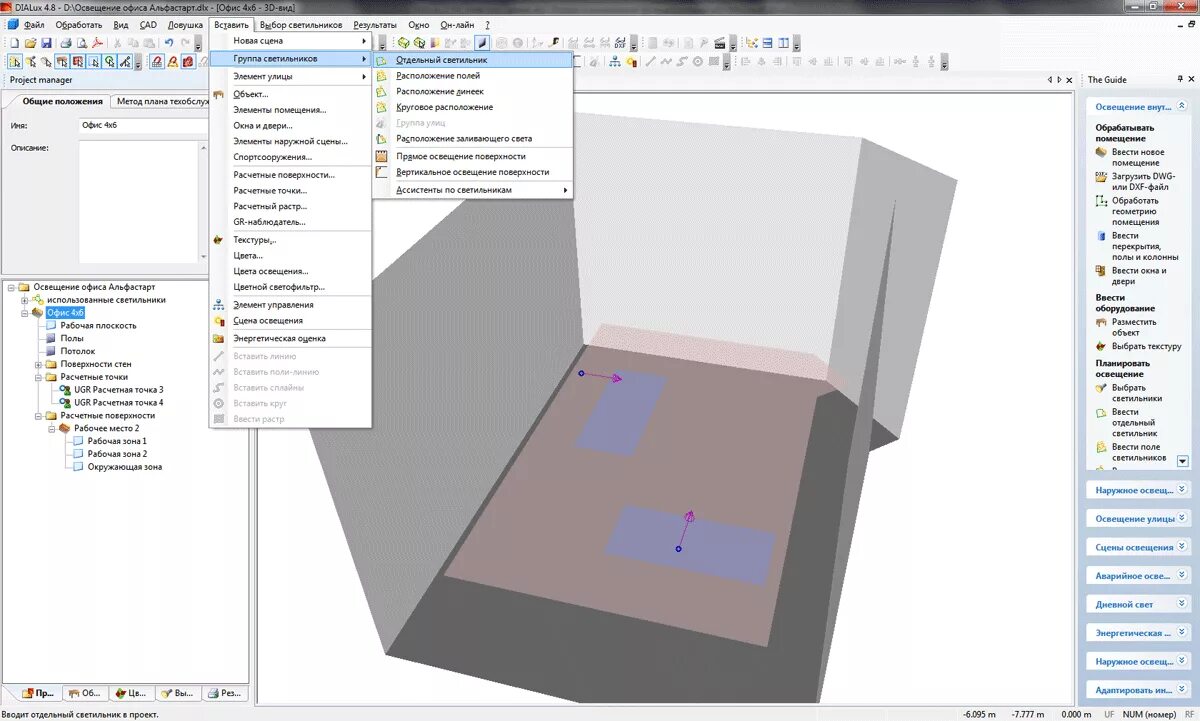Click icon beside Выбрать текстуру in Guide

1101,346
